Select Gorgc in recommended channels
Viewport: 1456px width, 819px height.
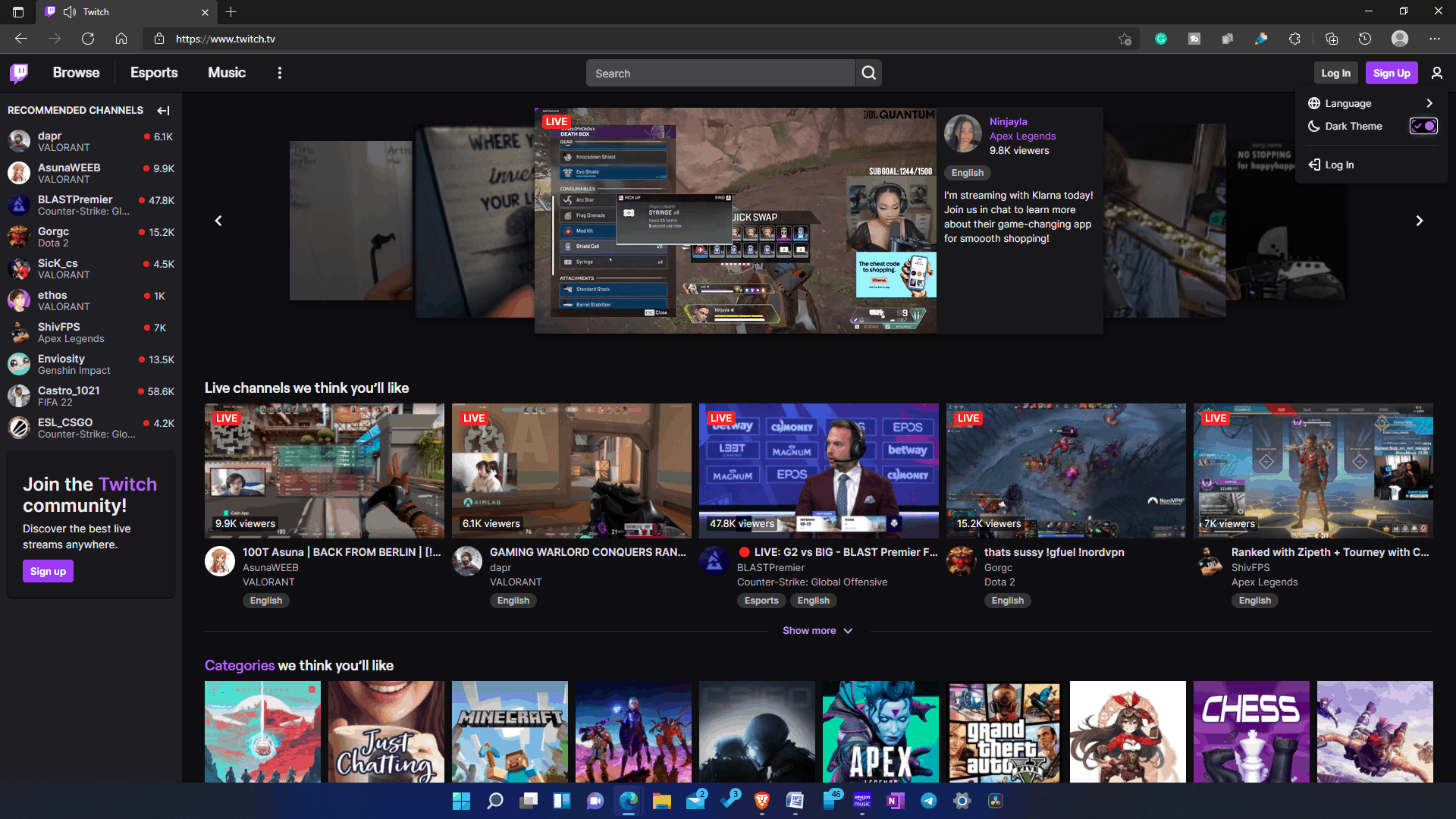[91, 237]
